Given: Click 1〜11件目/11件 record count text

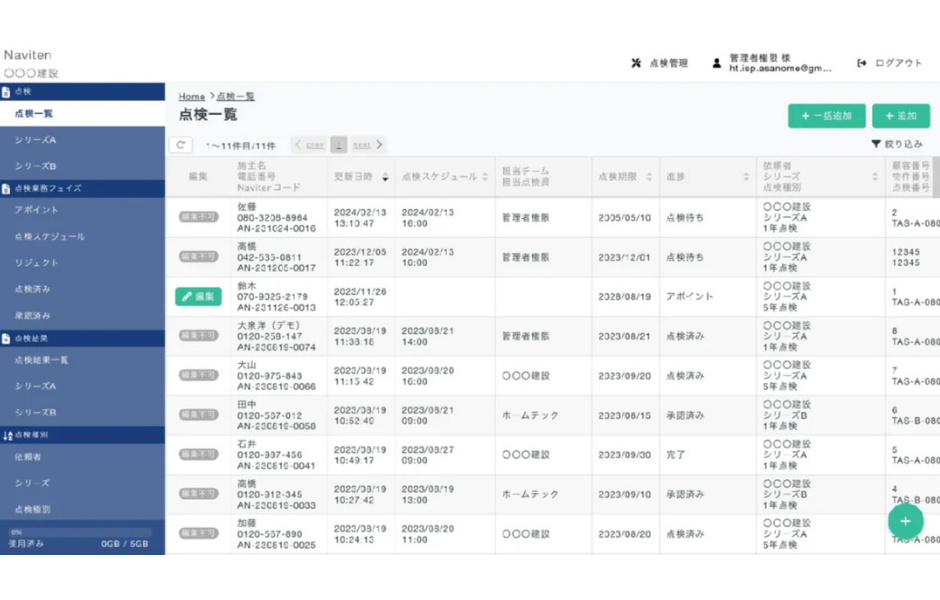Looking at the screenshot, I should pyautogui.click(x=240, y=146).
